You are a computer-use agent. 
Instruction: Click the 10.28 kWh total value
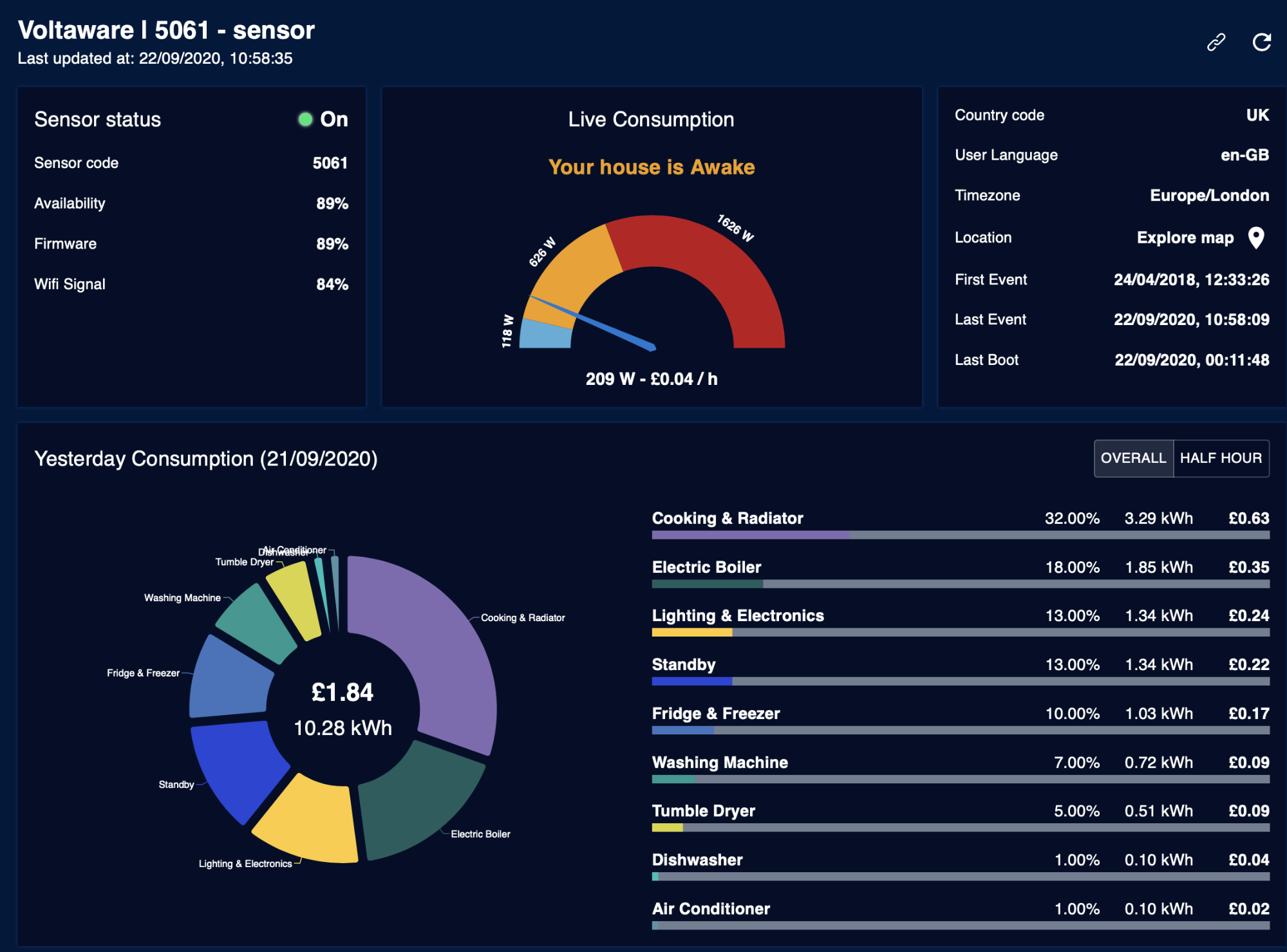pyautogui.click(x=343, y=728)
